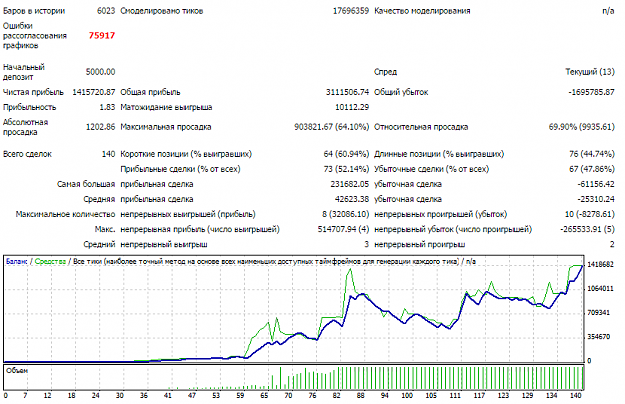Image resolution: width=625 pixels, height=404 pixels.
Task: Select the chart axis value 1418682
Action: click(601, 265)
